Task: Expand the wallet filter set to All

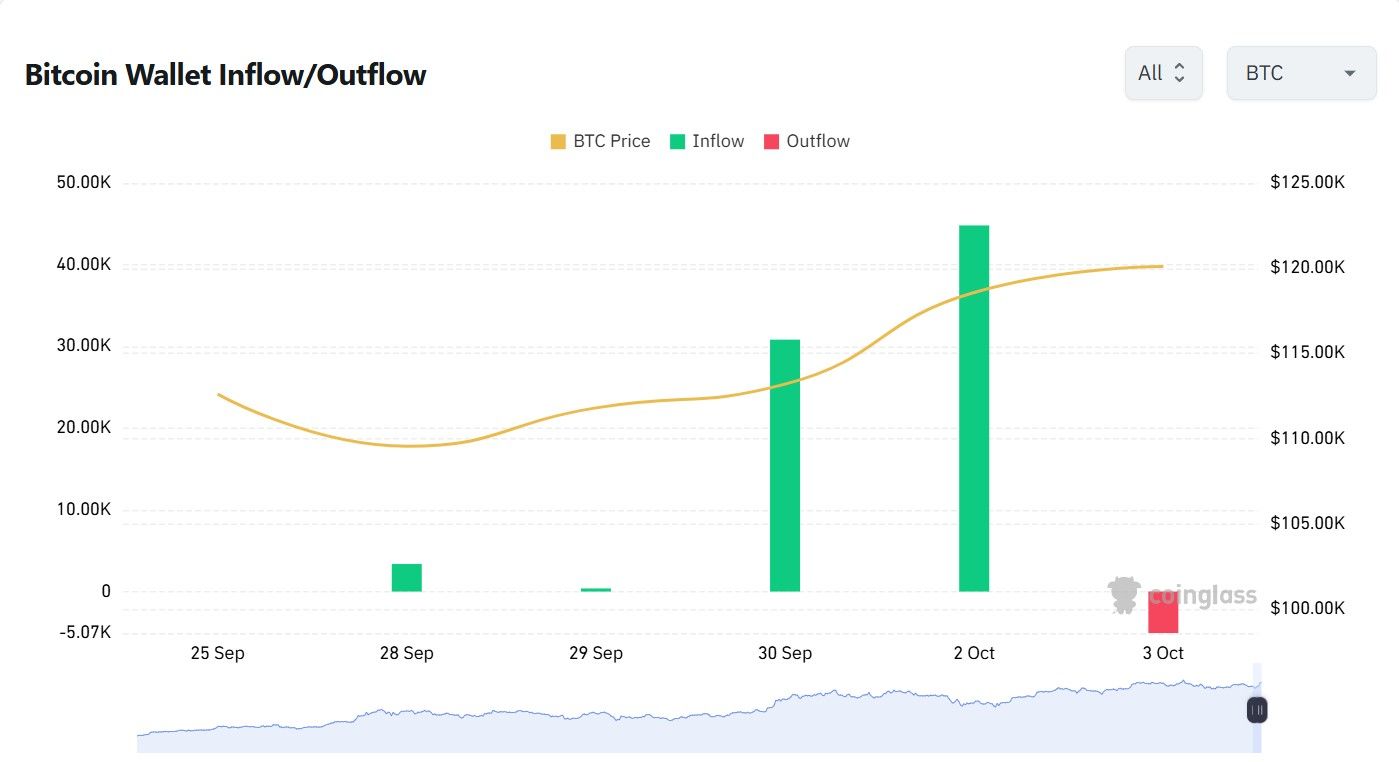Action: point(1163,72)
